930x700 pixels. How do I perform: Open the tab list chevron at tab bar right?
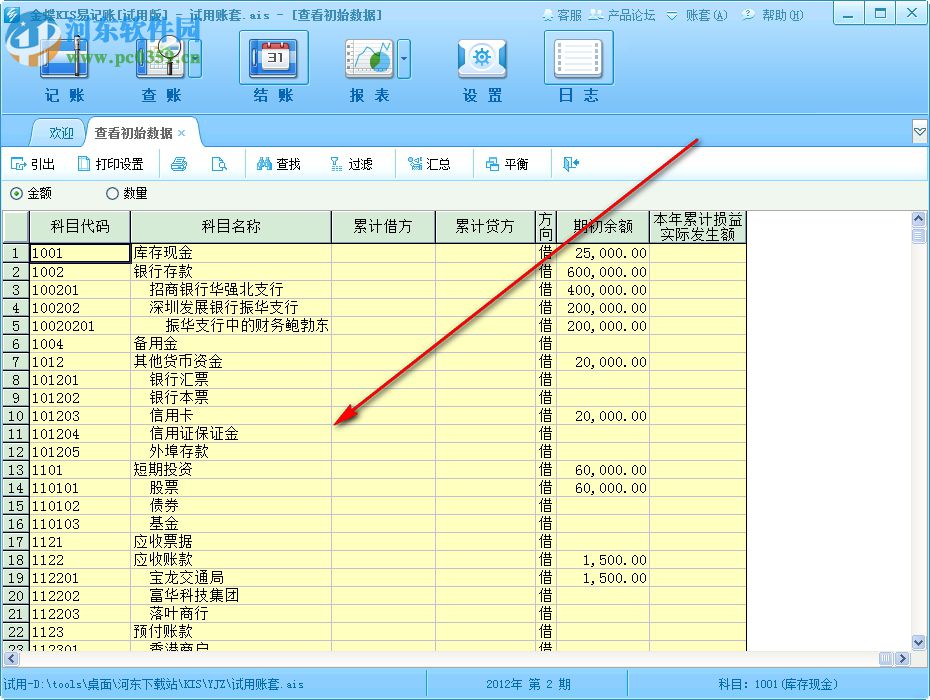(918, 131)
